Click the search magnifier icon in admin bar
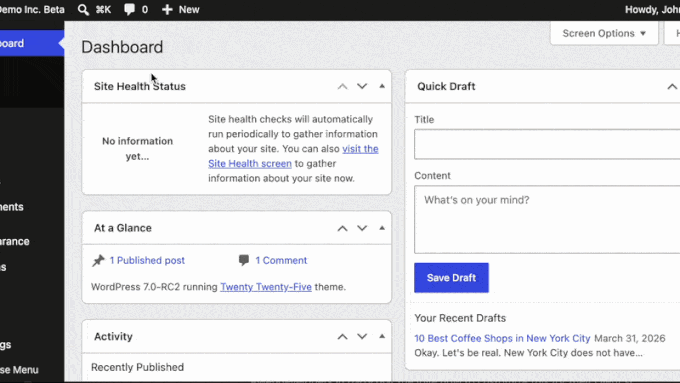 pyautogui.click(x=83, y=10)
